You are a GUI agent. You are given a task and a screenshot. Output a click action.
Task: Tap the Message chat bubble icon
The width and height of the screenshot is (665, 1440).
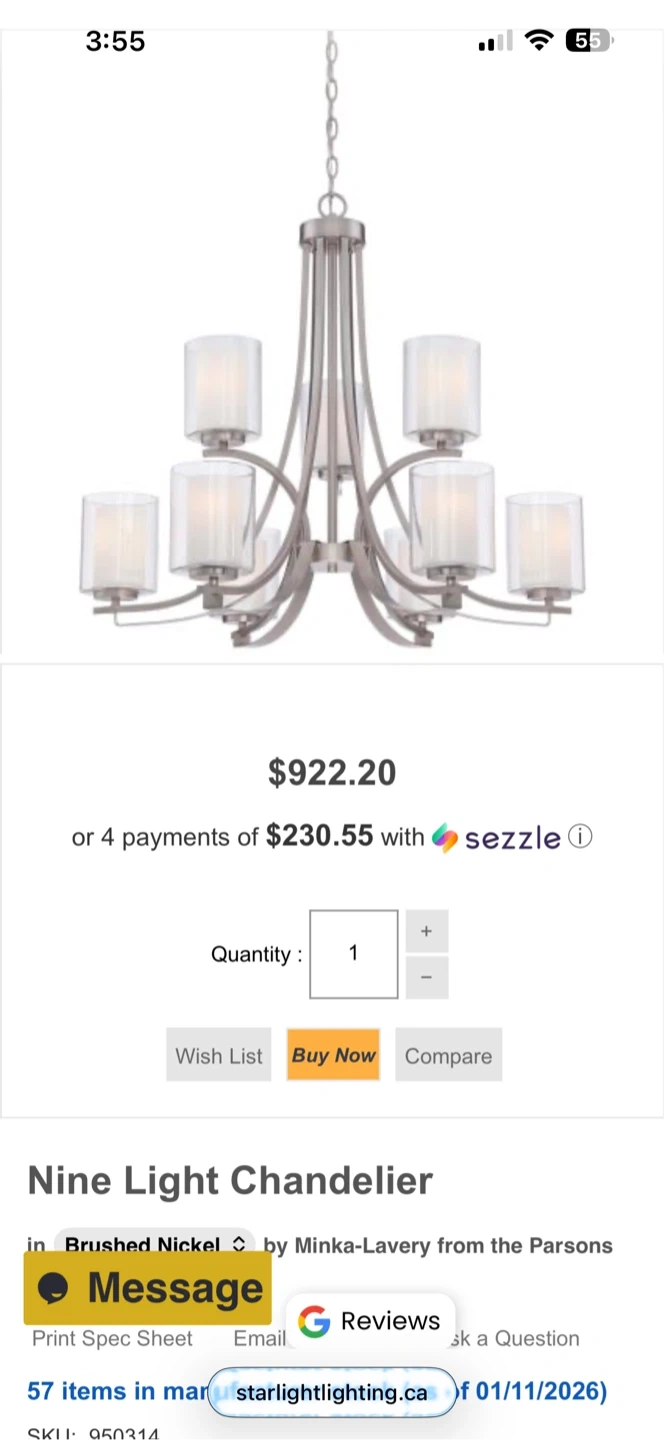[53, 1288]
